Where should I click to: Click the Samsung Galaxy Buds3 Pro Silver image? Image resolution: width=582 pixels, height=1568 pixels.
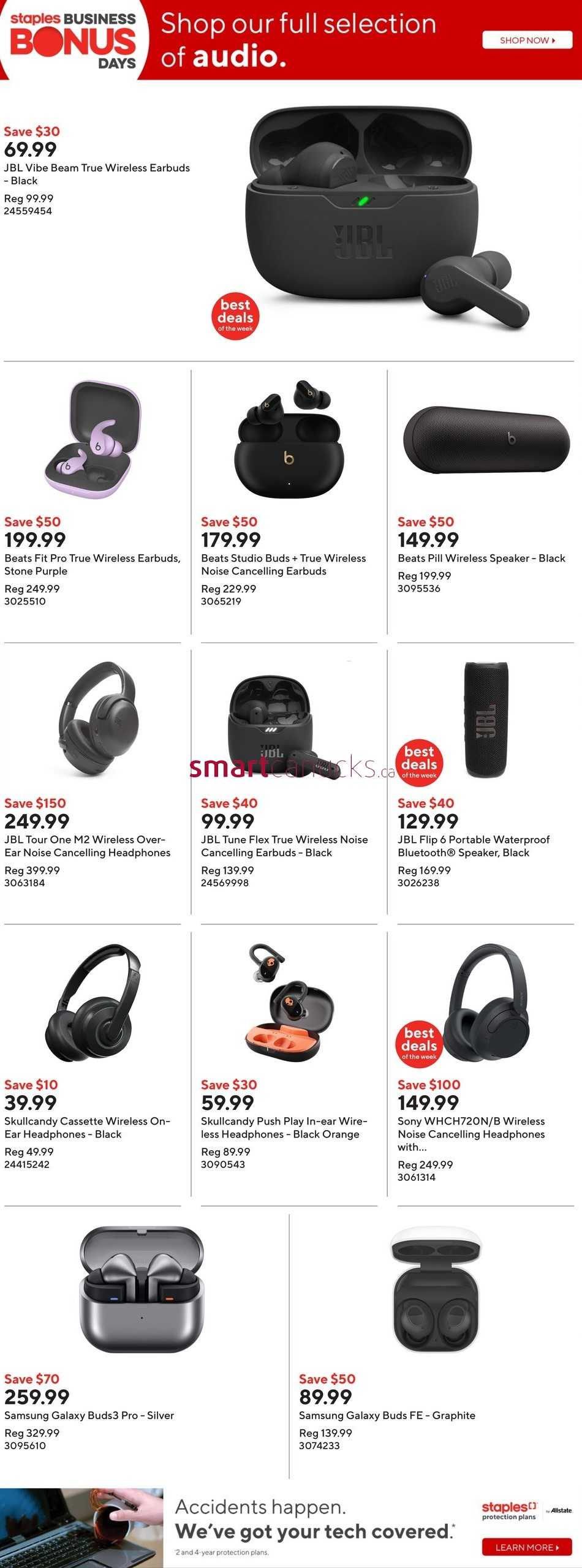pos(142,1290)
